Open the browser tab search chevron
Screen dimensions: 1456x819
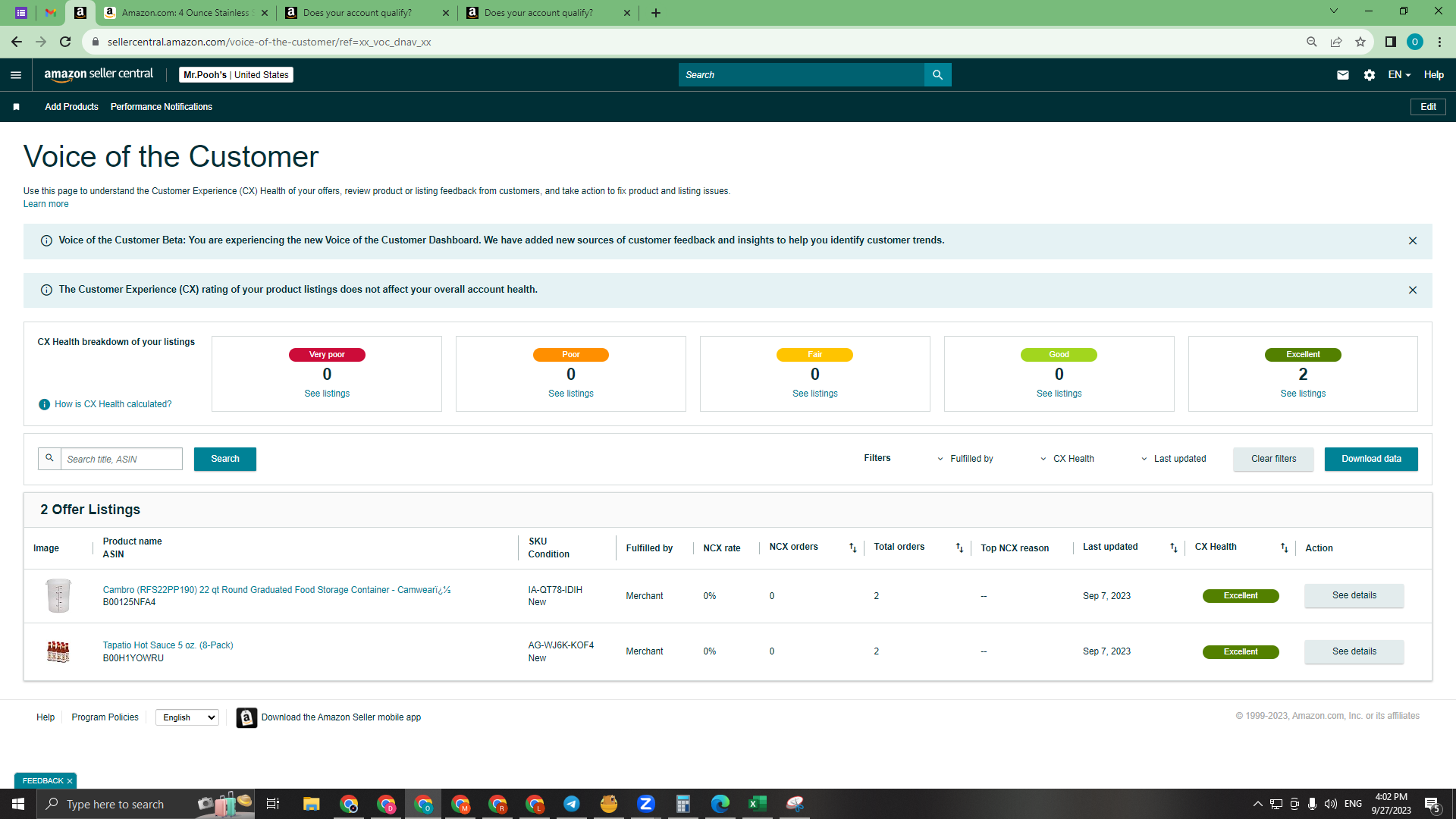1334,11
